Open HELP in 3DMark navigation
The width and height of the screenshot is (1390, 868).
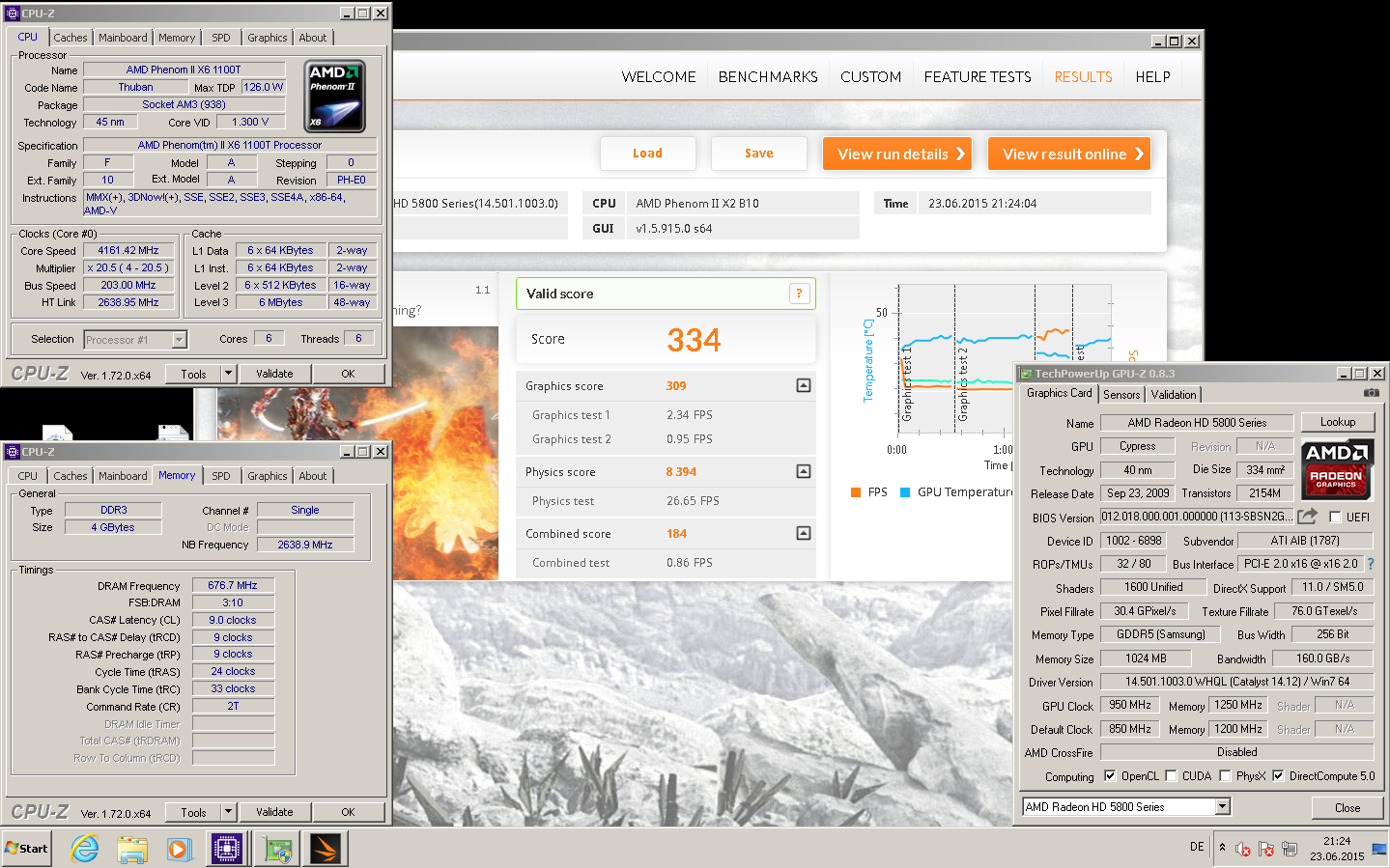click(x=1152, y=77)
